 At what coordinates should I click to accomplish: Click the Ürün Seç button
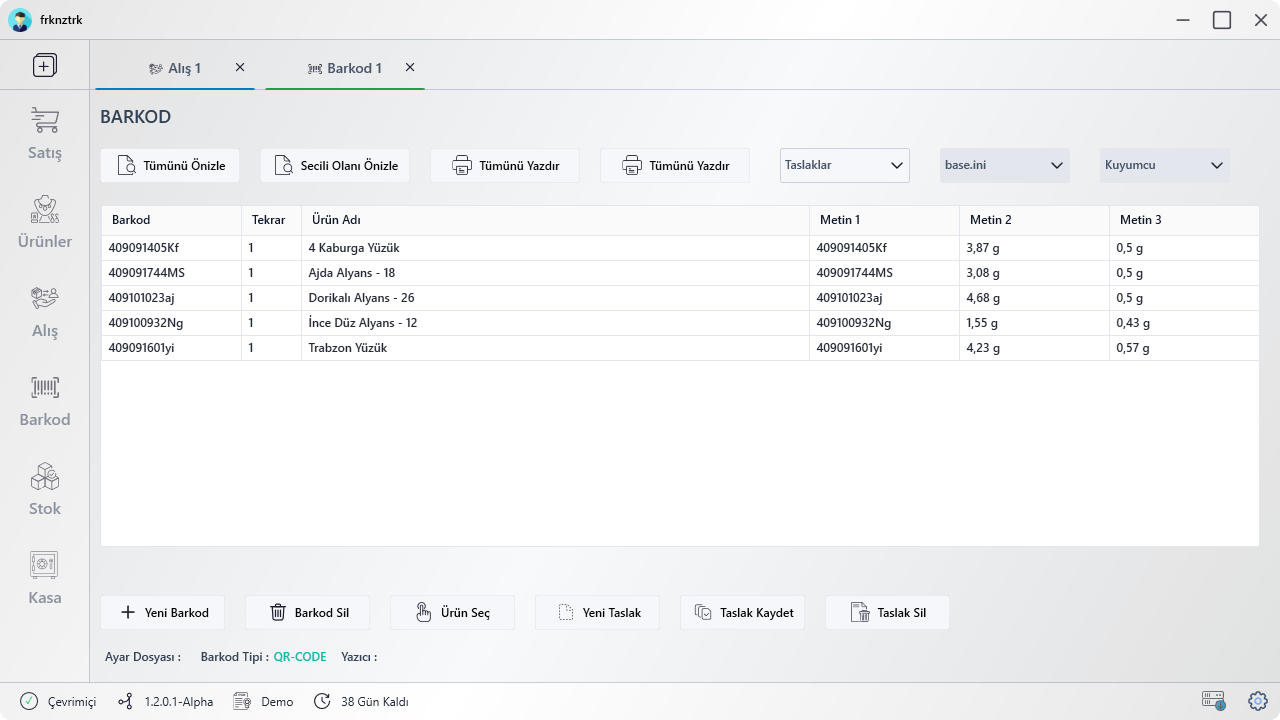tap(453, 612)
